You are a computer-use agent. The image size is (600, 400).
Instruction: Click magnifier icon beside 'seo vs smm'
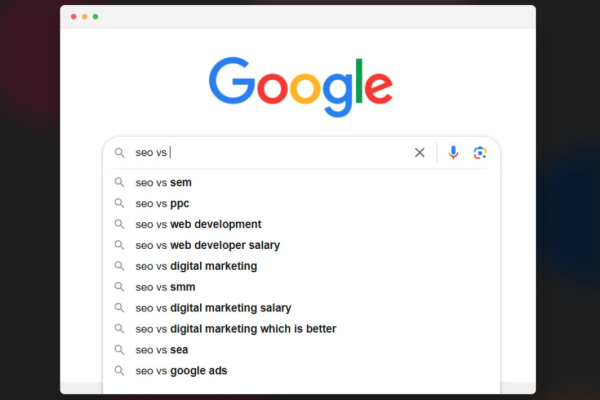[x=119, y=287]
